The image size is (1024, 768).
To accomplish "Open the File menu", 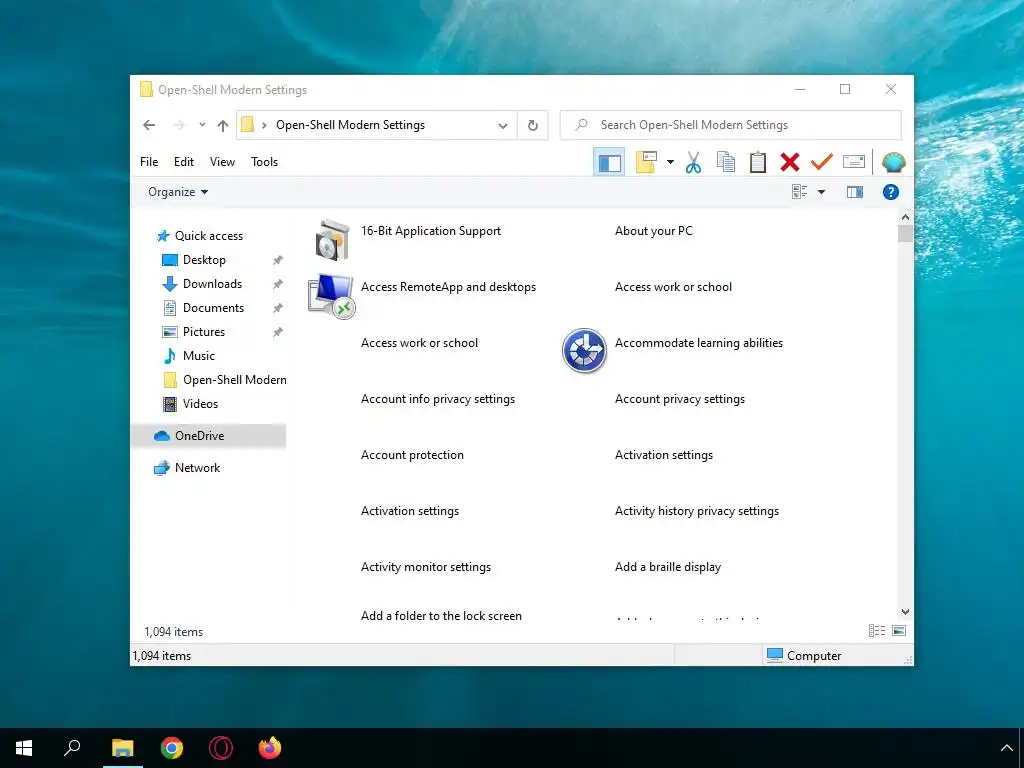I will [149, 162].
